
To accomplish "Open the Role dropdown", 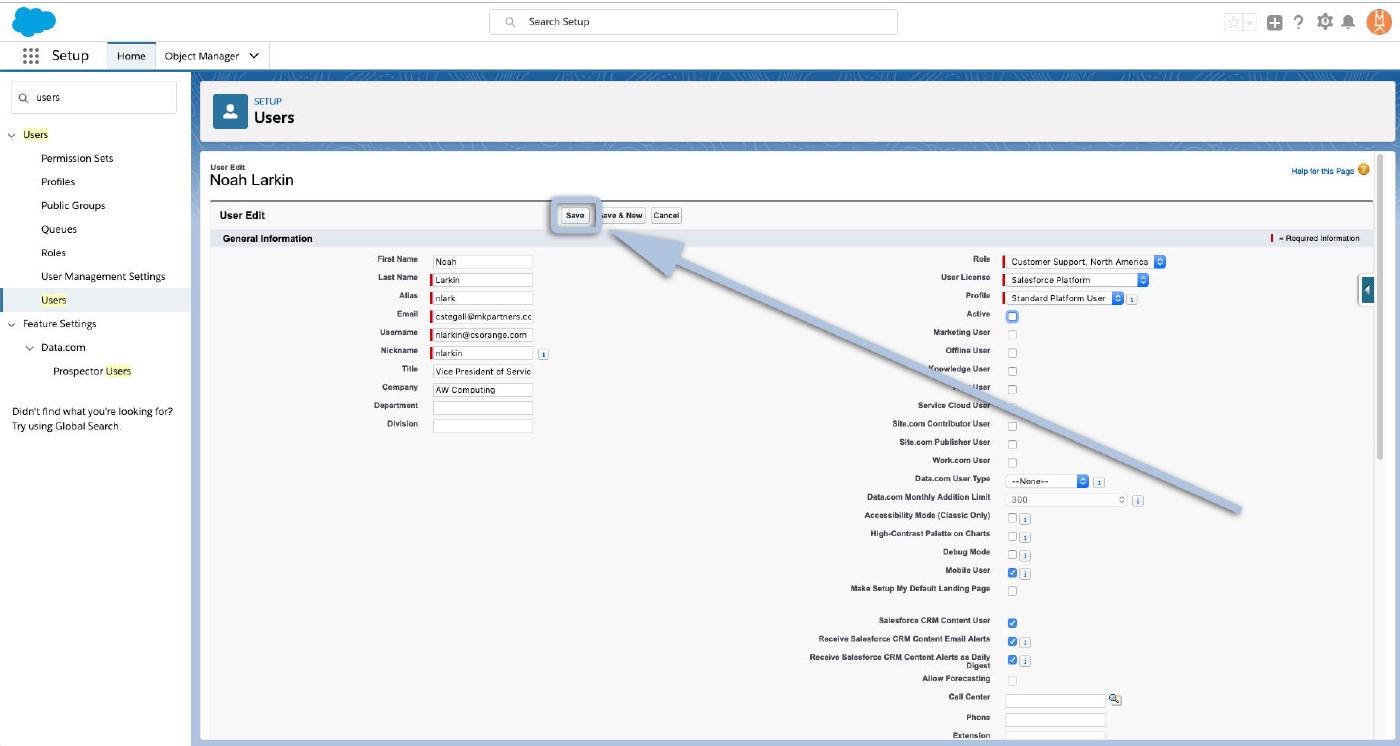I will tap(1085, 262).
